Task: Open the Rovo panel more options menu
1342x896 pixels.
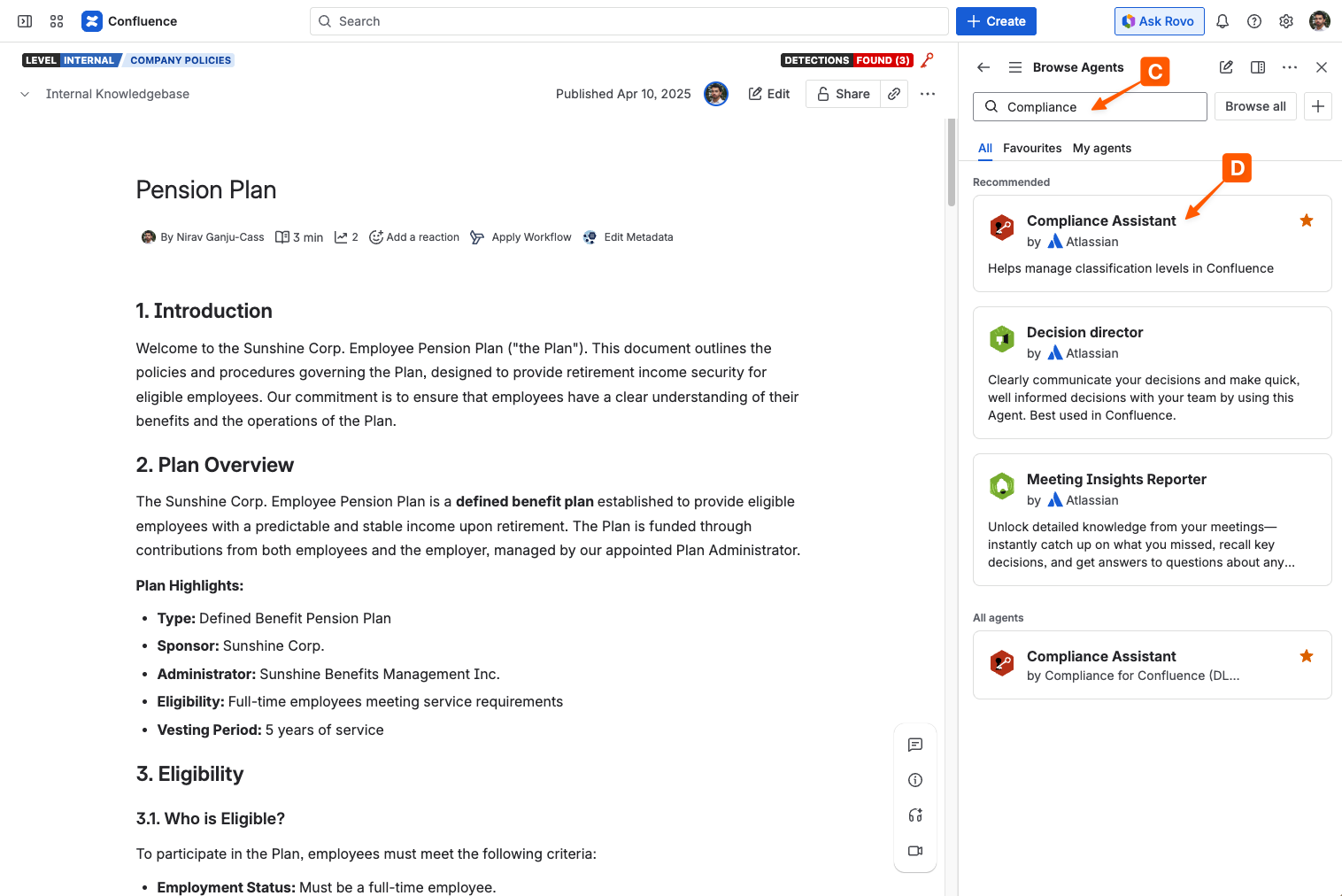Action: tap(1290, 67)
